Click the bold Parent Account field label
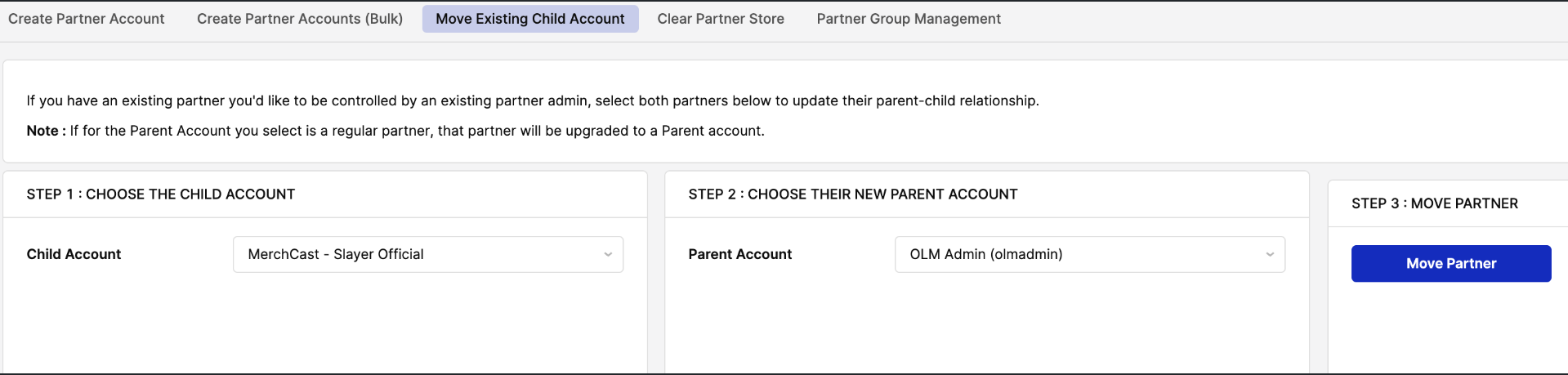 [740, 254]
